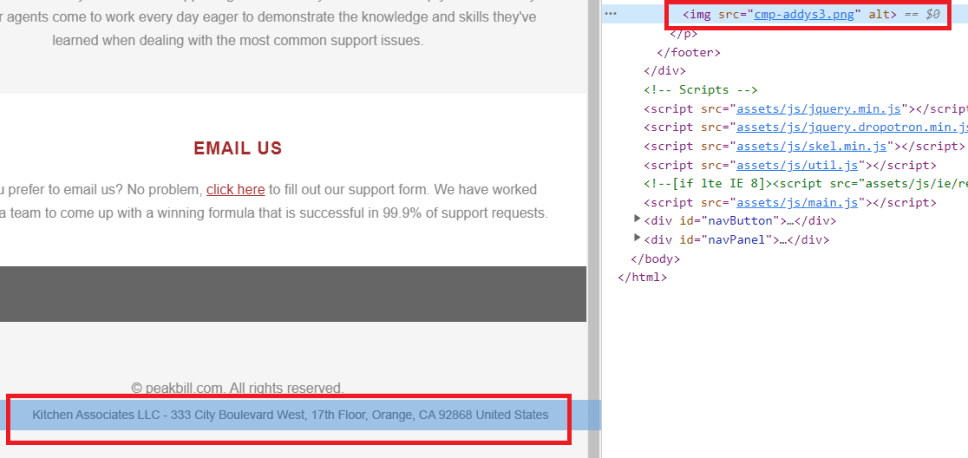Select the Scripts comment line

[x=700, y=90]
